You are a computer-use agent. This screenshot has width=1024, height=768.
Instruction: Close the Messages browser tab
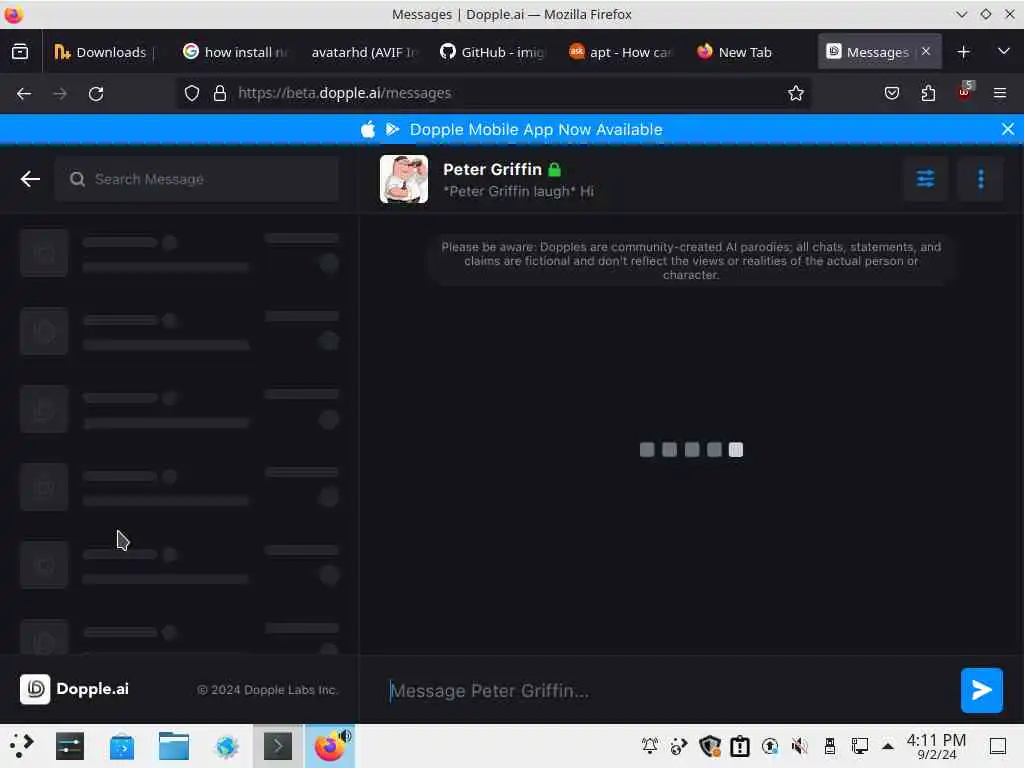click(x=925, y=51)
